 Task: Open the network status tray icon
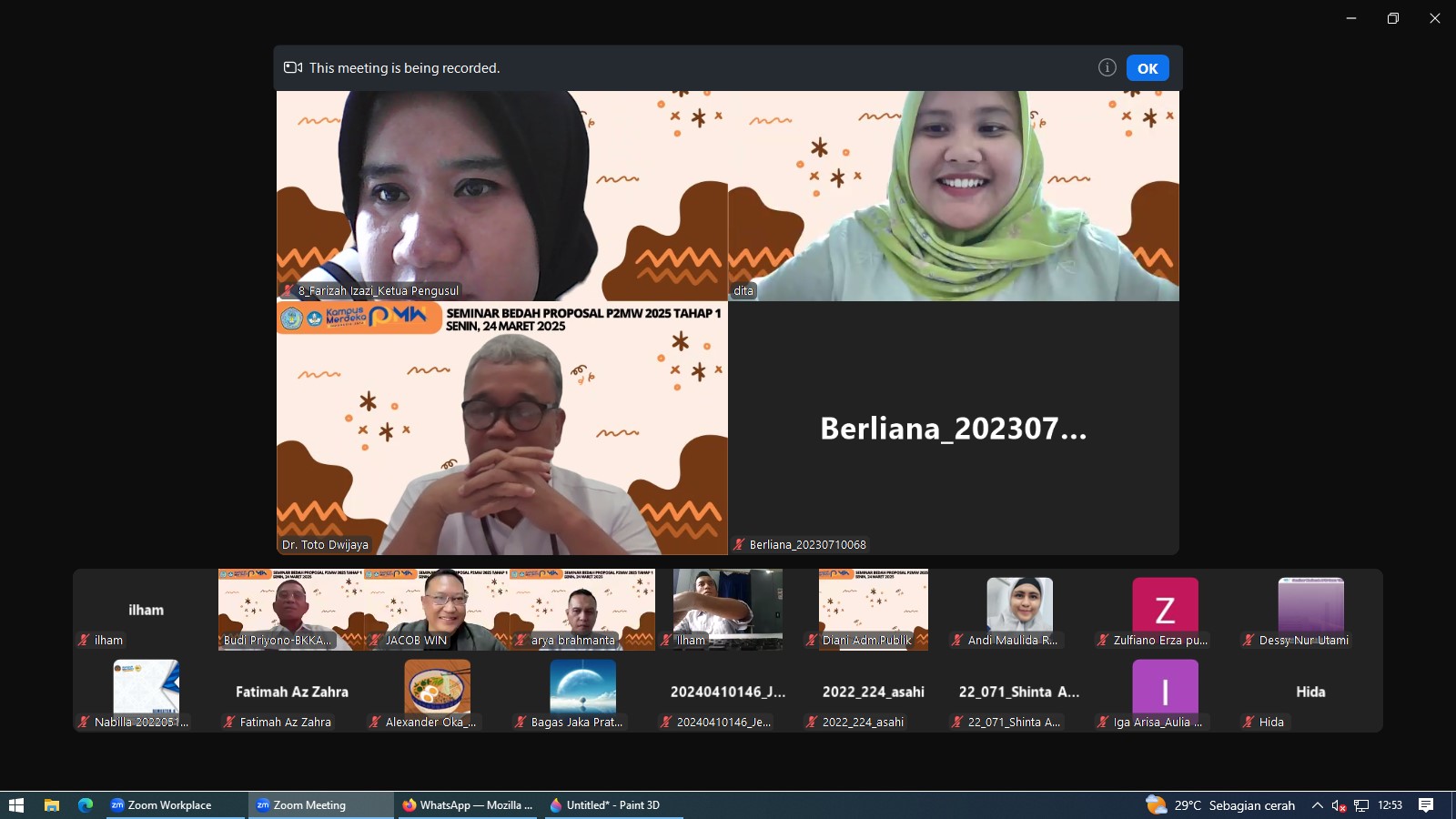1361,805
